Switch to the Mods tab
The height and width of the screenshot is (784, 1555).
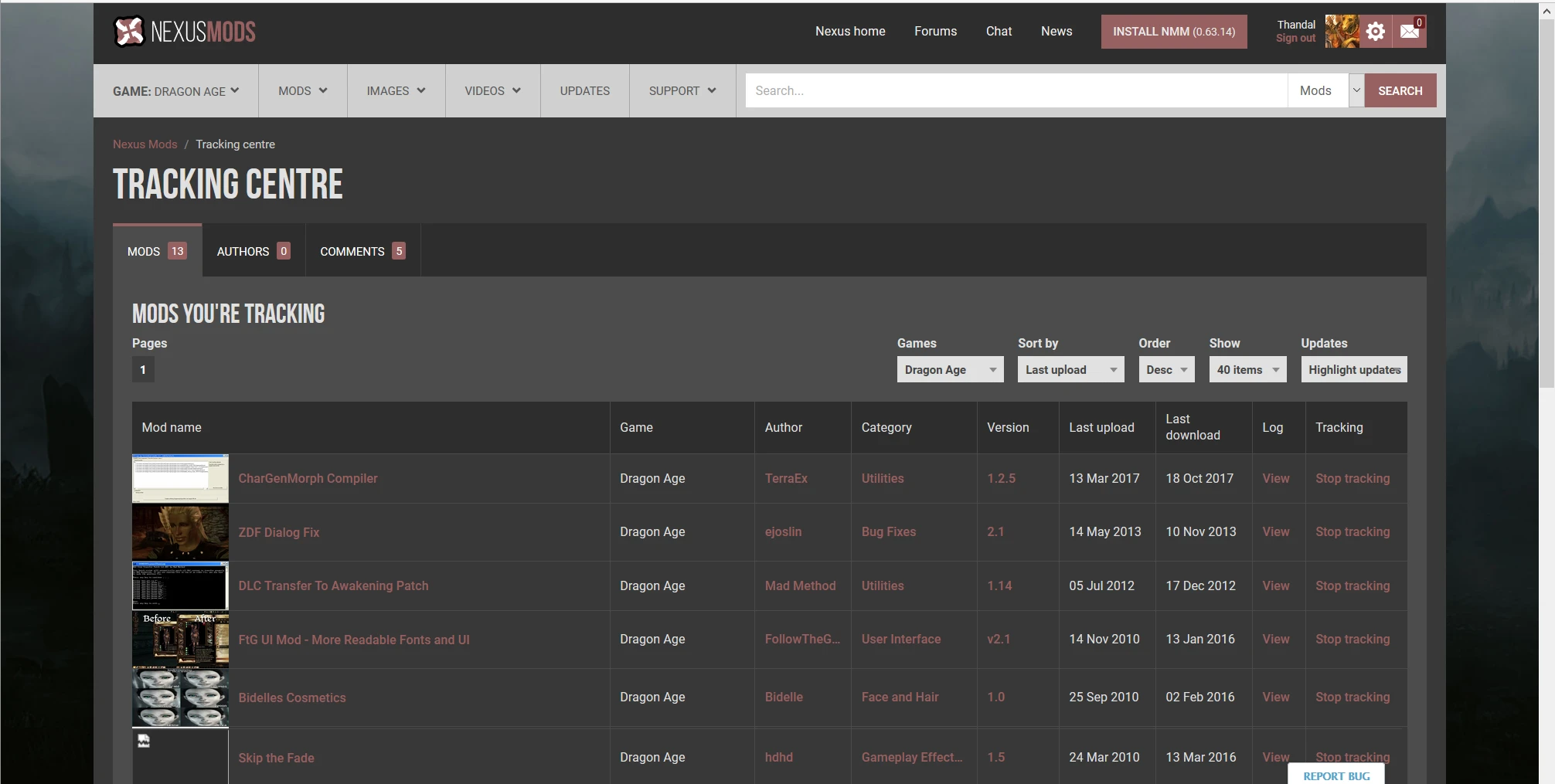[x=158, y=251]
